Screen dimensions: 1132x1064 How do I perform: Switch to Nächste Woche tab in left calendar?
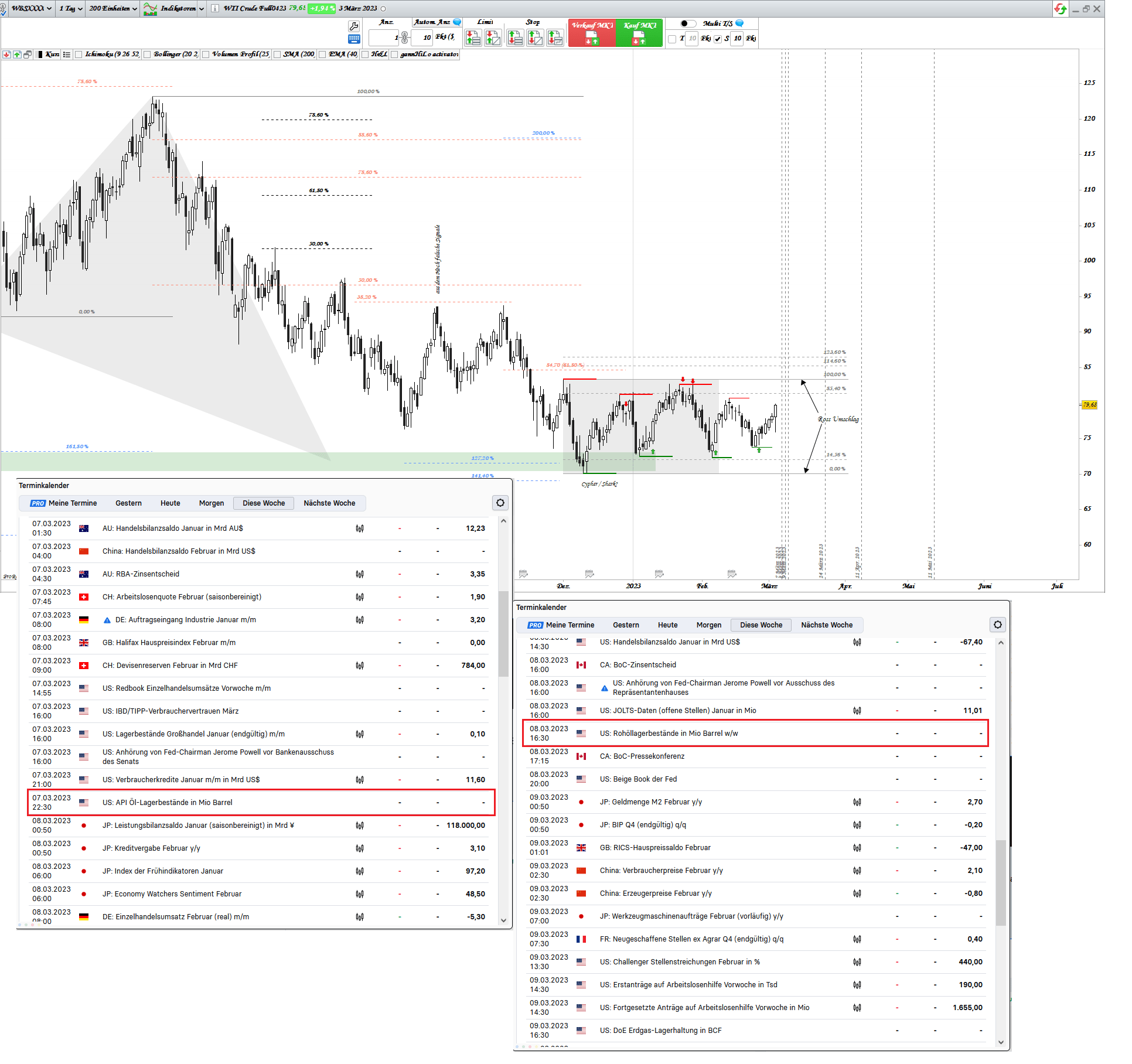[329, 503]
